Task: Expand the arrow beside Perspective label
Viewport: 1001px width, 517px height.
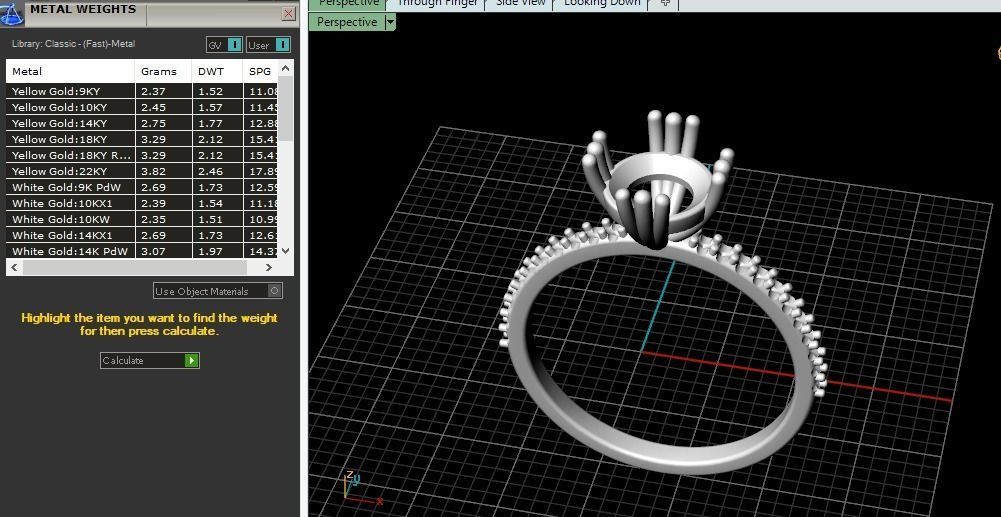Action: click(391, 22)
